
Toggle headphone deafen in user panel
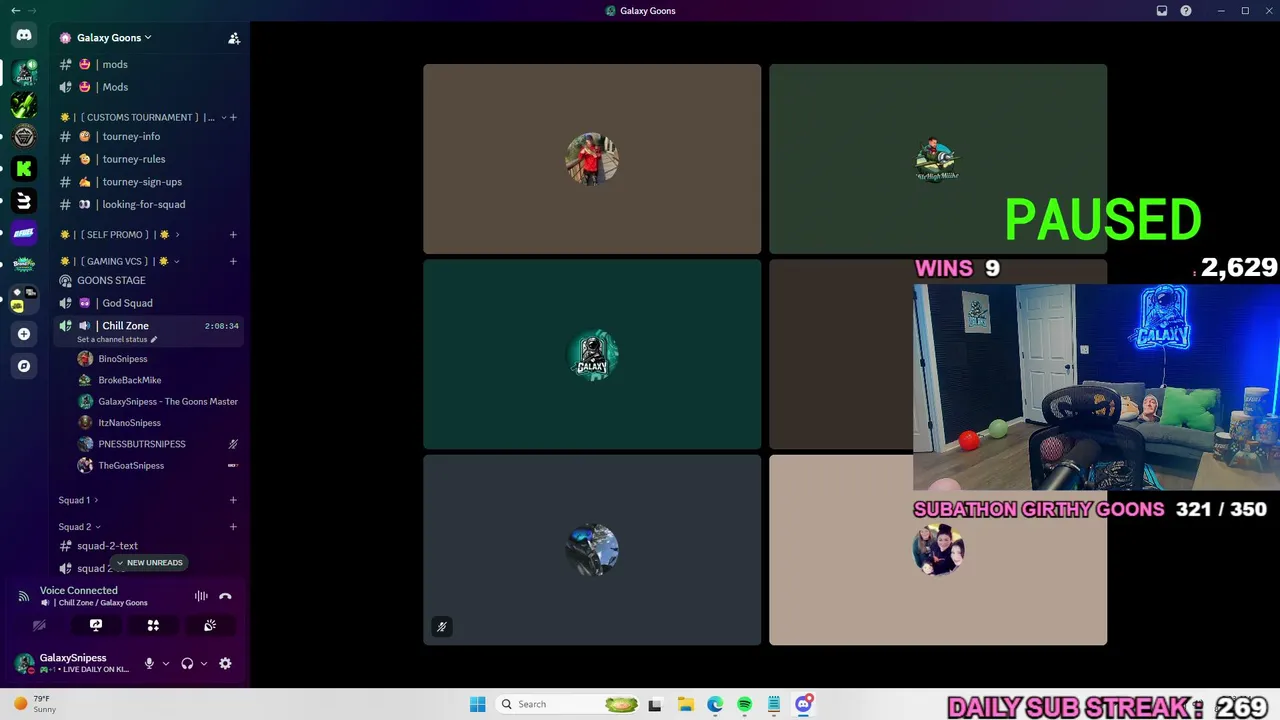click(187, 663)
